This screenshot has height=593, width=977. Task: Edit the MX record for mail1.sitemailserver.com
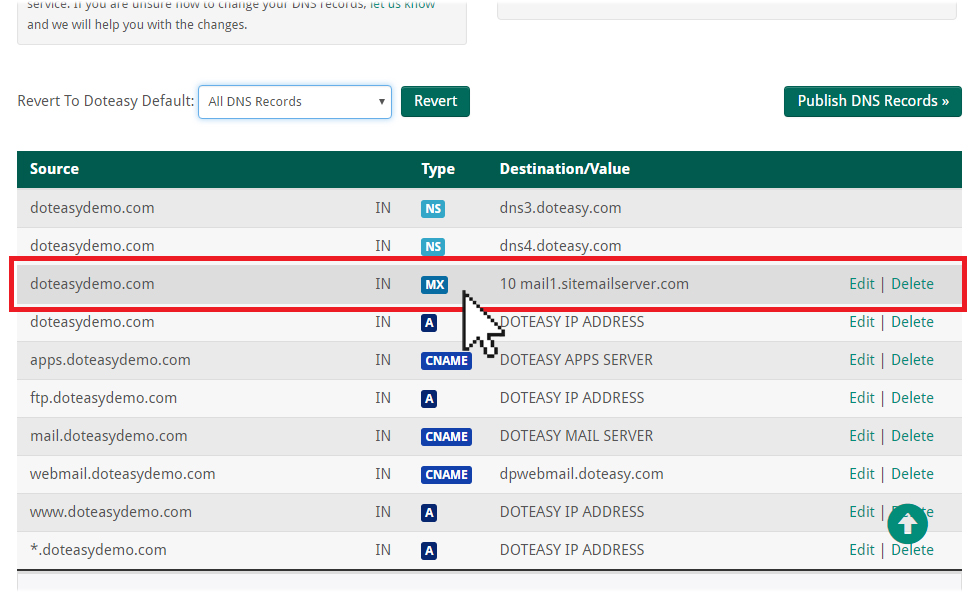tap(862, 284)
